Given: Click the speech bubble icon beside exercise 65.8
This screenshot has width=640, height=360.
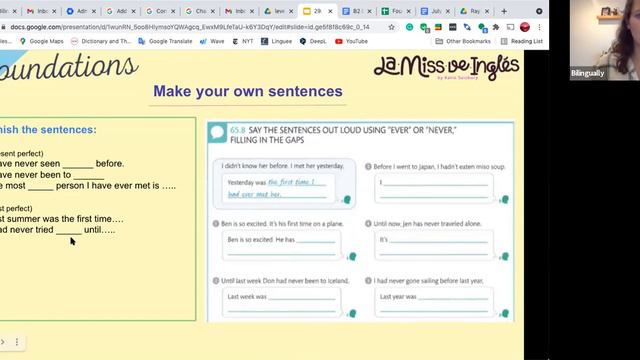Looking at the screenshot, I should tap(217, 133).
